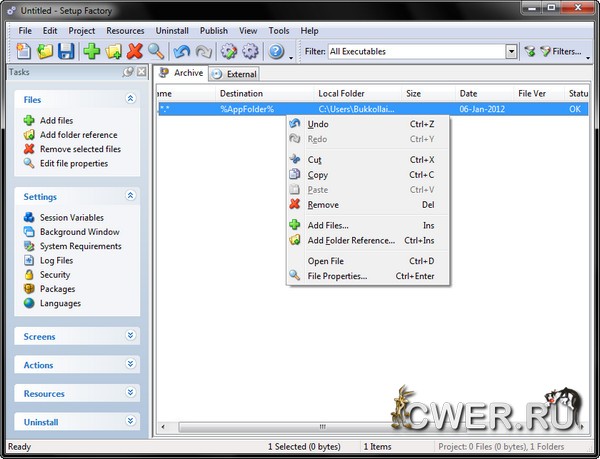This screenshot has width=600, height=459.
Task: Expand the Actions task section
Action: click(x=130, y=365)
